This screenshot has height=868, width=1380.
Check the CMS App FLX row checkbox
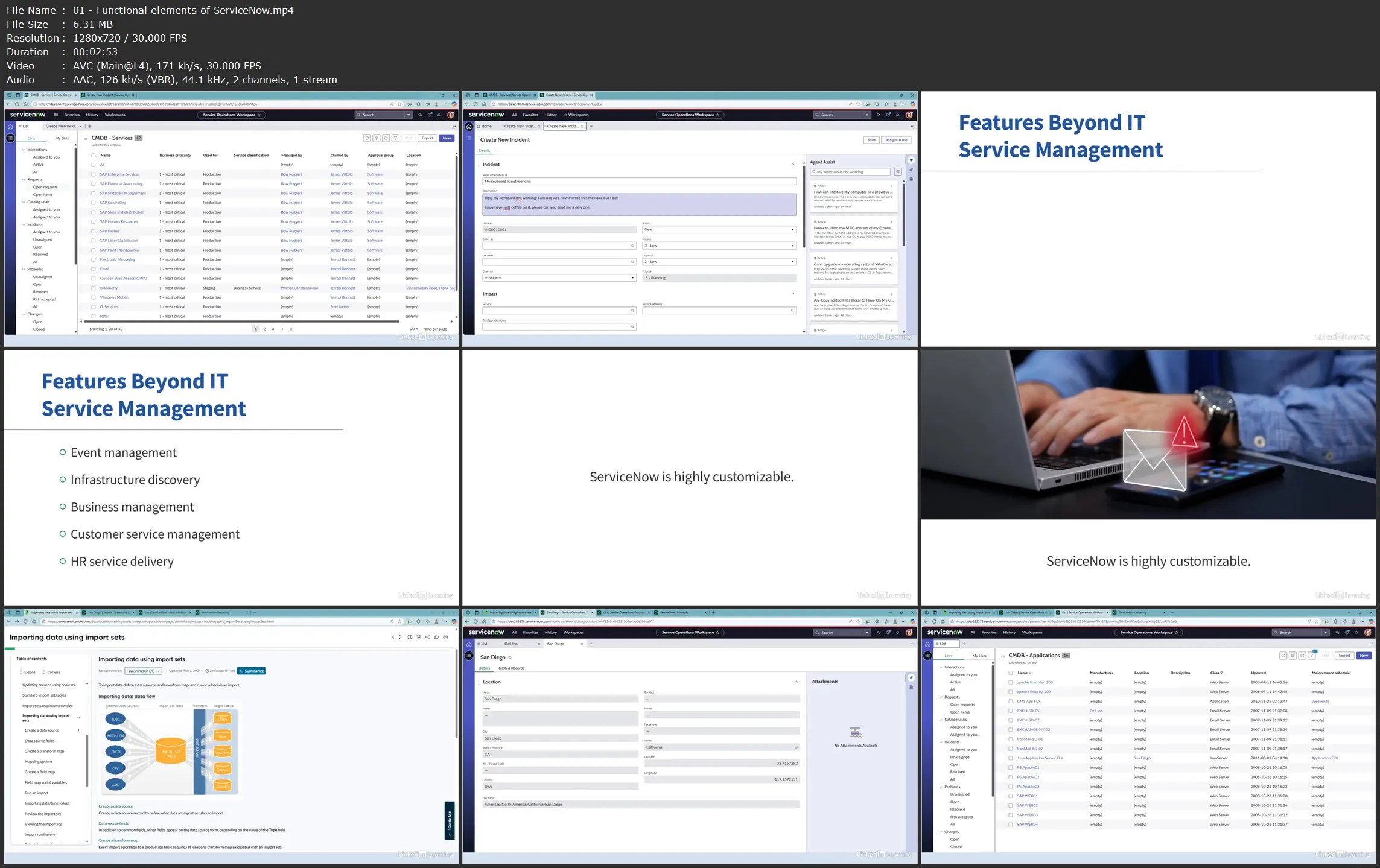pyautogui.click(x=1011, y=701)
